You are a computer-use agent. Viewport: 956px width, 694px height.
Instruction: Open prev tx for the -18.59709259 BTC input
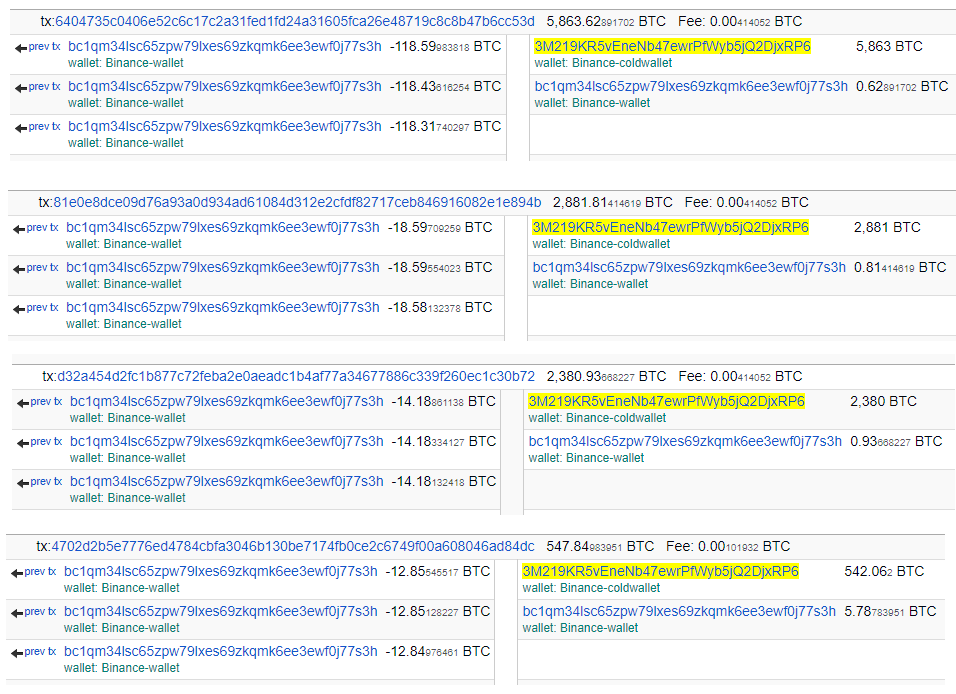[36, 228]
